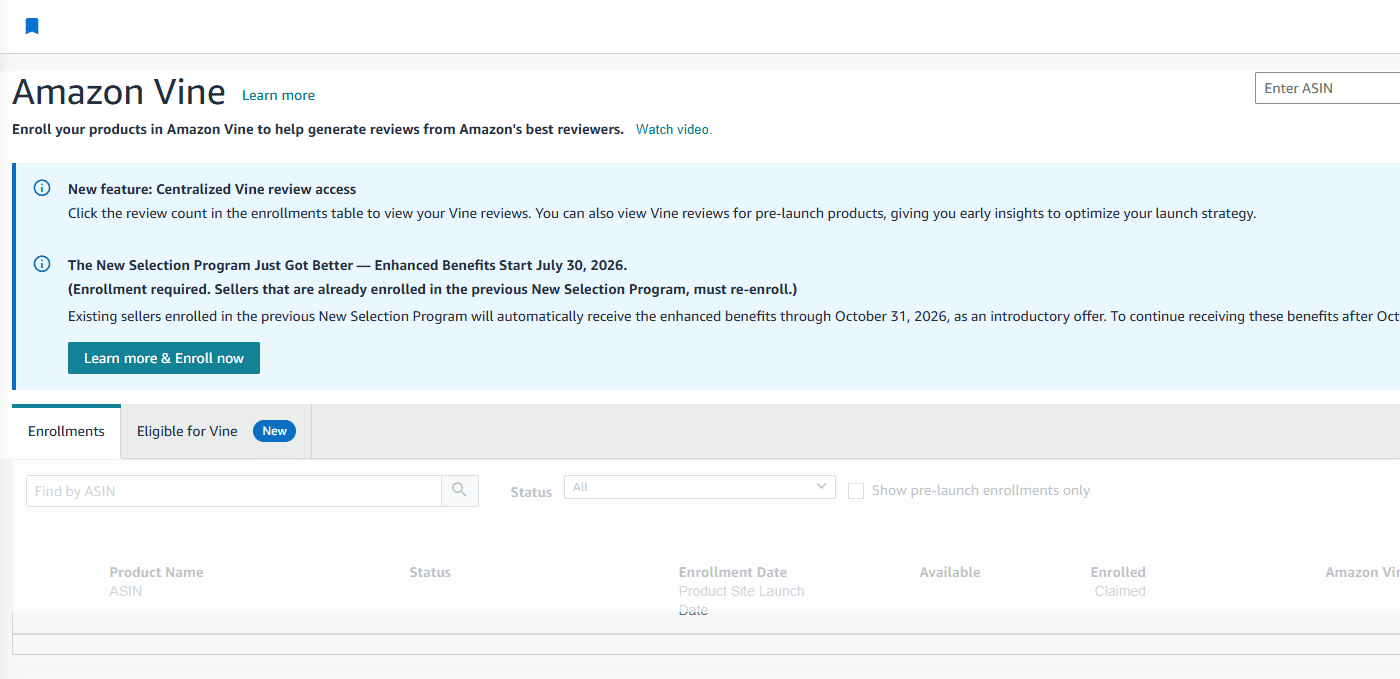Click the Available column header
Viewport: 1400px width, 679px height.
[950, 572]
